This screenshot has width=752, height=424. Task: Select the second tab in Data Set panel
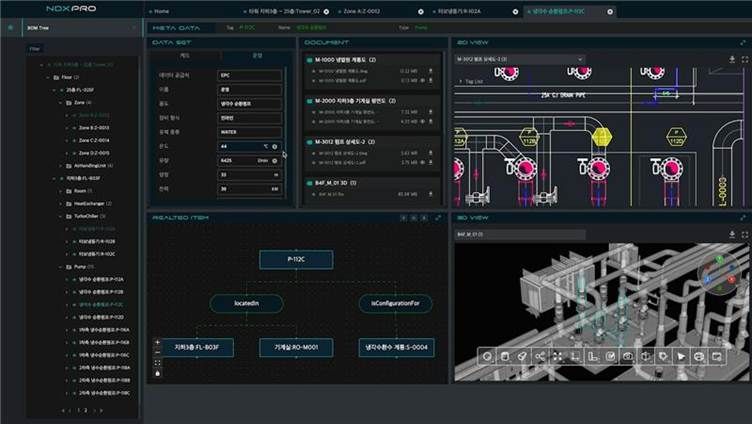257,56
